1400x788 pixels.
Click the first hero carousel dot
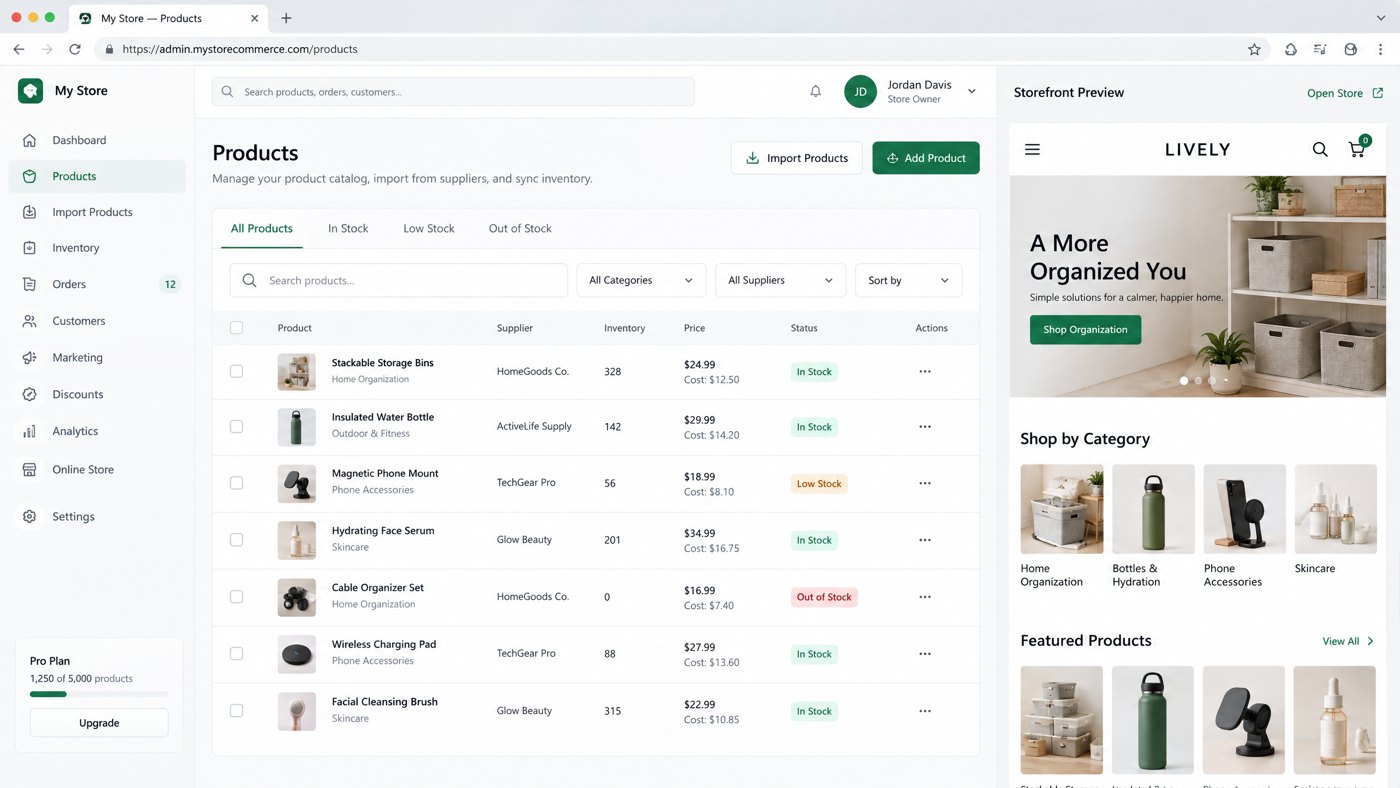[1184, 380]
